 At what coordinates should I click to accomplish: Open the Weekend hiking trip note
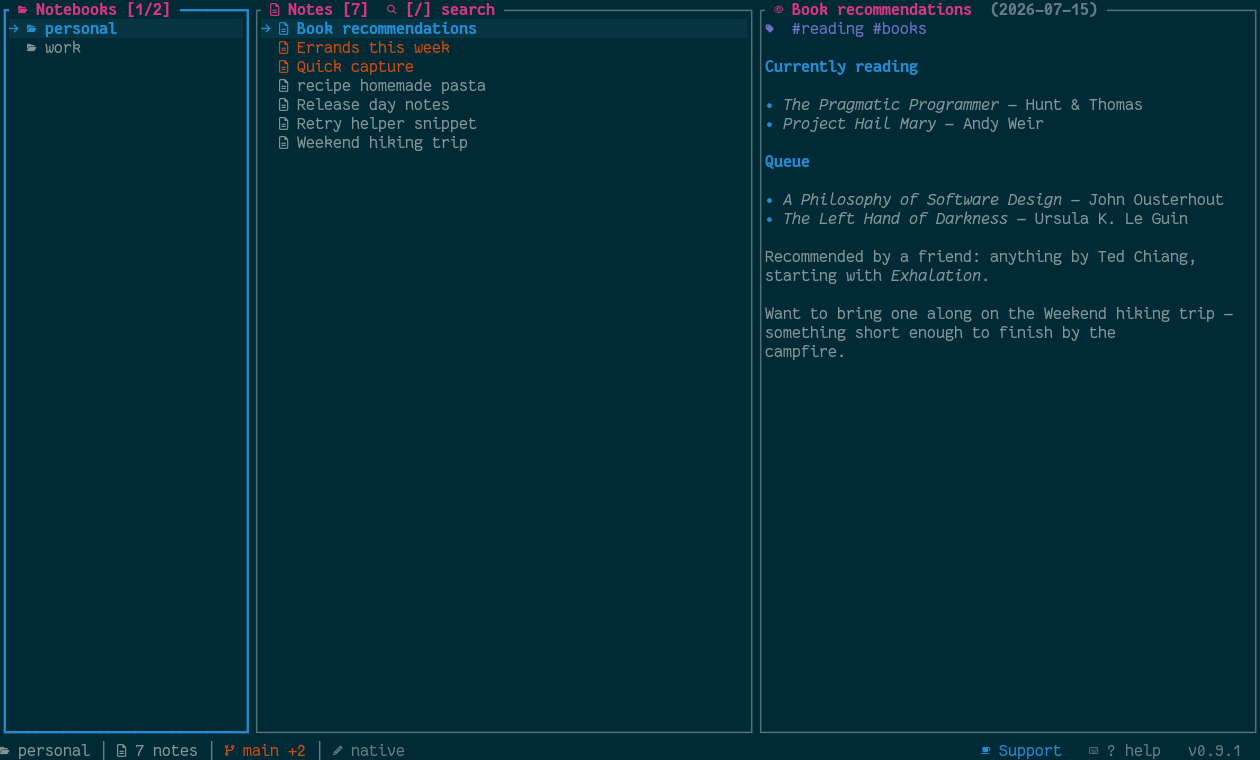504,142
